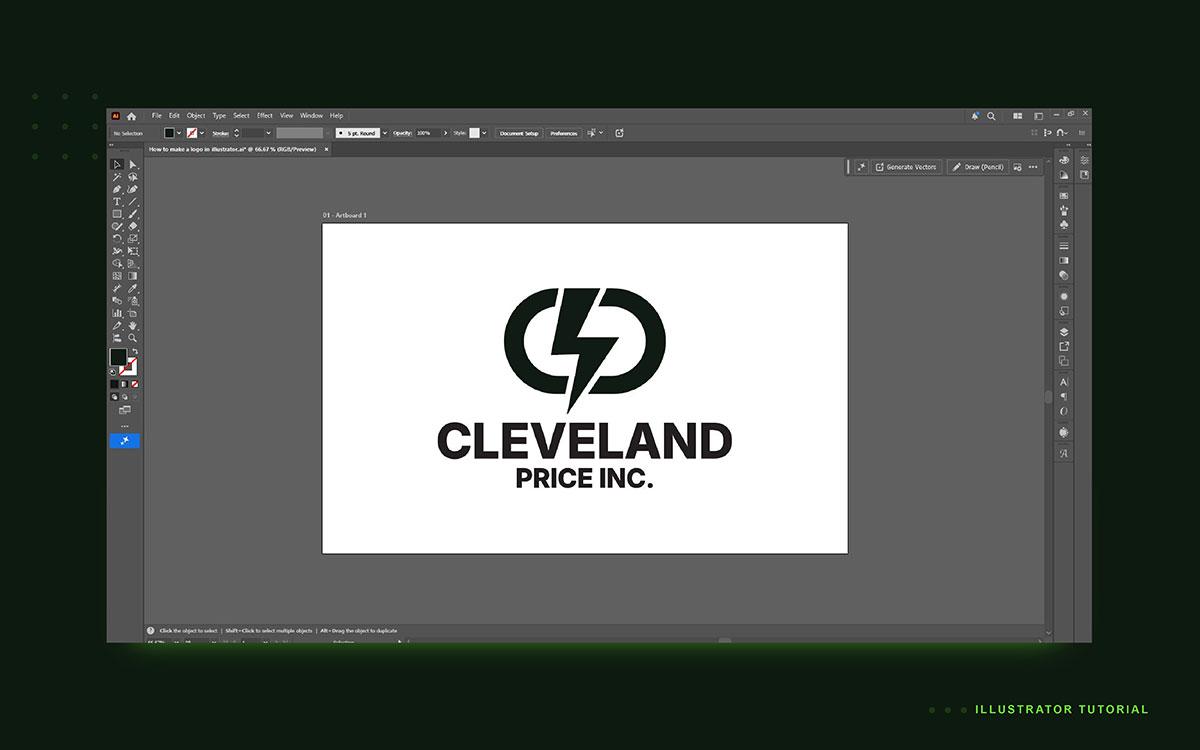Click the Draw (Pencil) button
Image resolution: width=1200 pixels, height=750 pixels.
(977, 167)
